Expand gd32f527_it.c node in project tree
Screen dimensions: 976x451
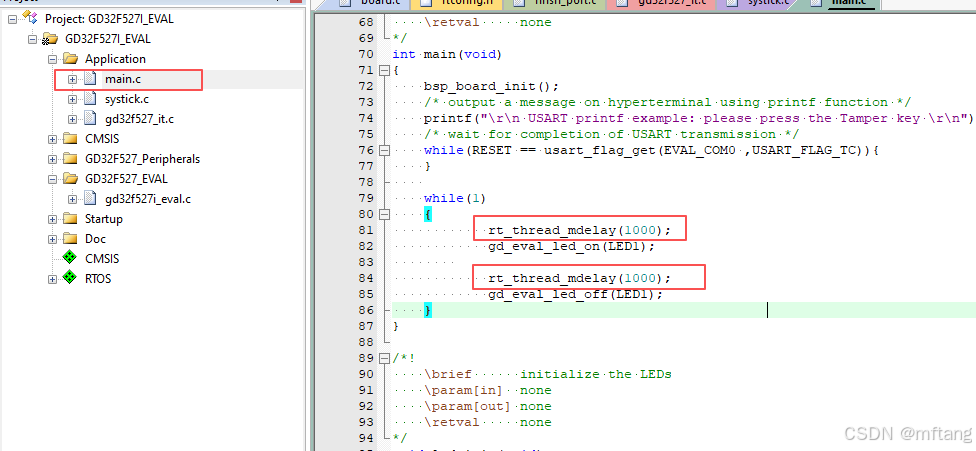pyautogui.click(x=73, y=119)
